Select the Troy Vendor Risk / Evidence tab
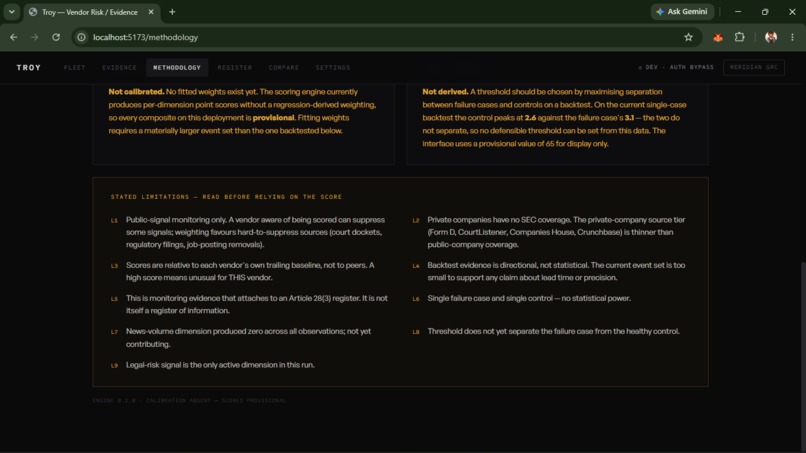Screen dimensions: 806x453 pyautogui.click(x=90, y=12)
